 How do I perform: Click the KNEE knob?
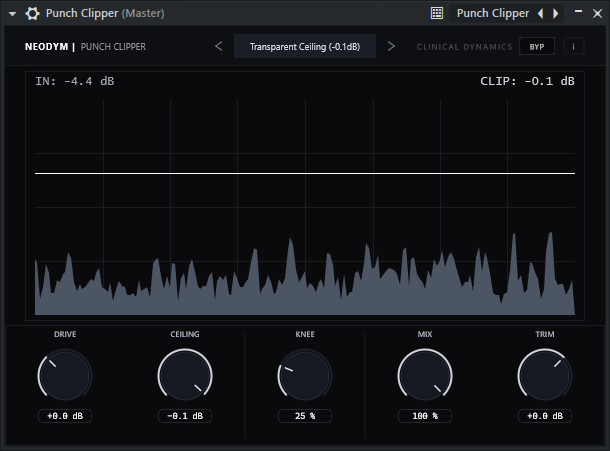pos(305,376)
